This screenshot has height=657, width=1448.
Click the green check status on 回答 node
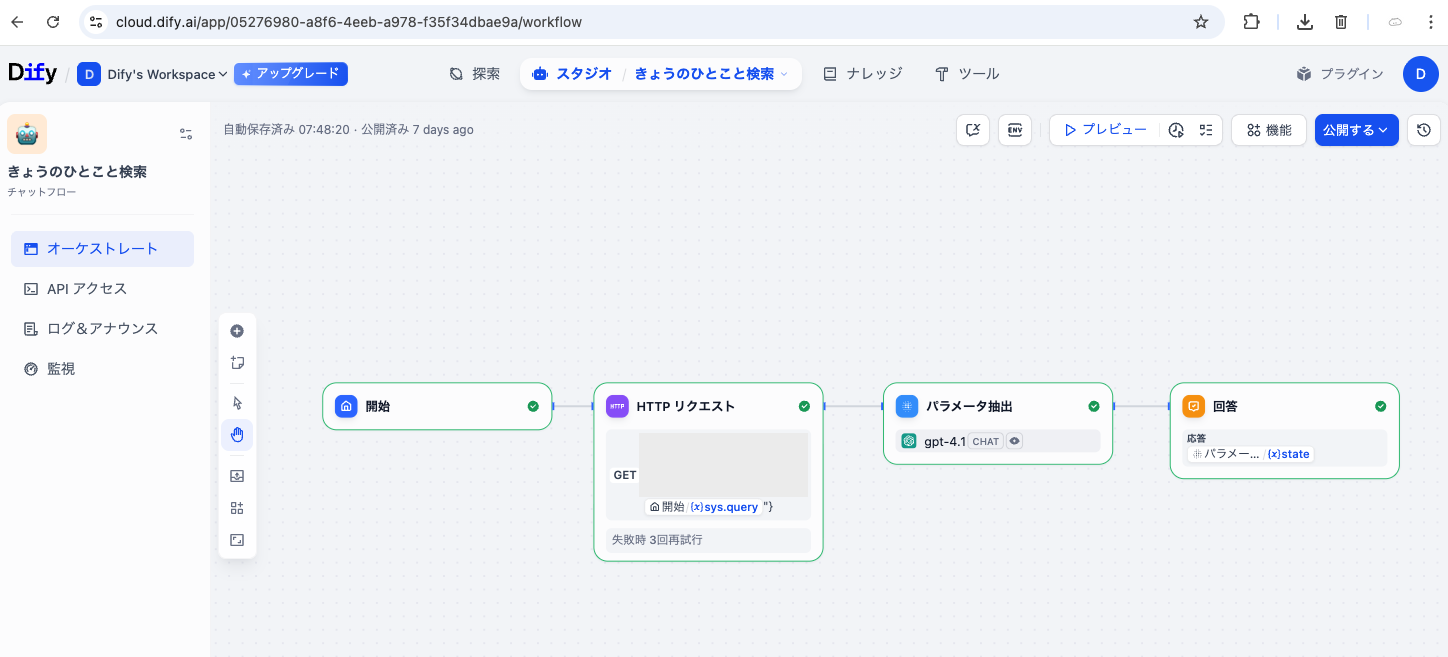click(x=1381, y=406)
